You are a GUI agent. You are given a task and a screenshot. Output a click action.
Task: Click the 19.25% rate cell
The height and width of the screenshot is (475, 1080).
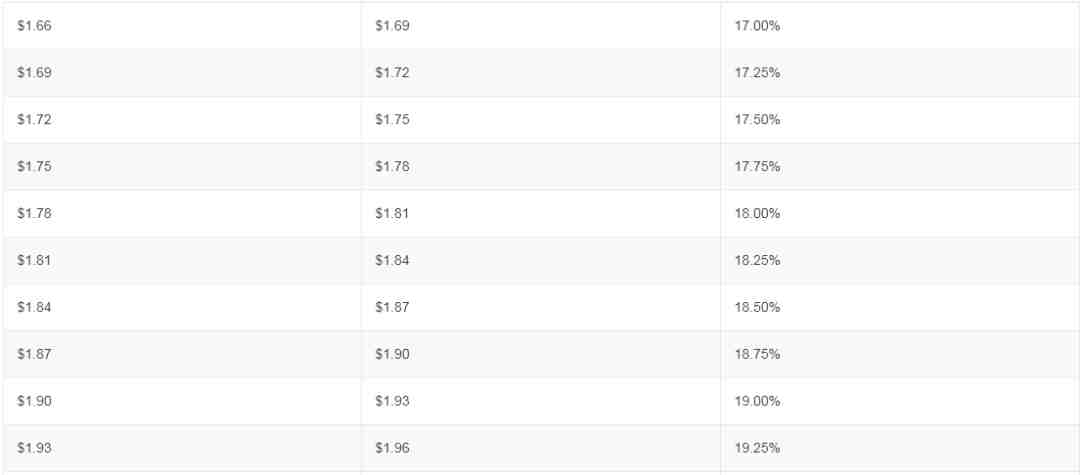click(x=900, y=448)
